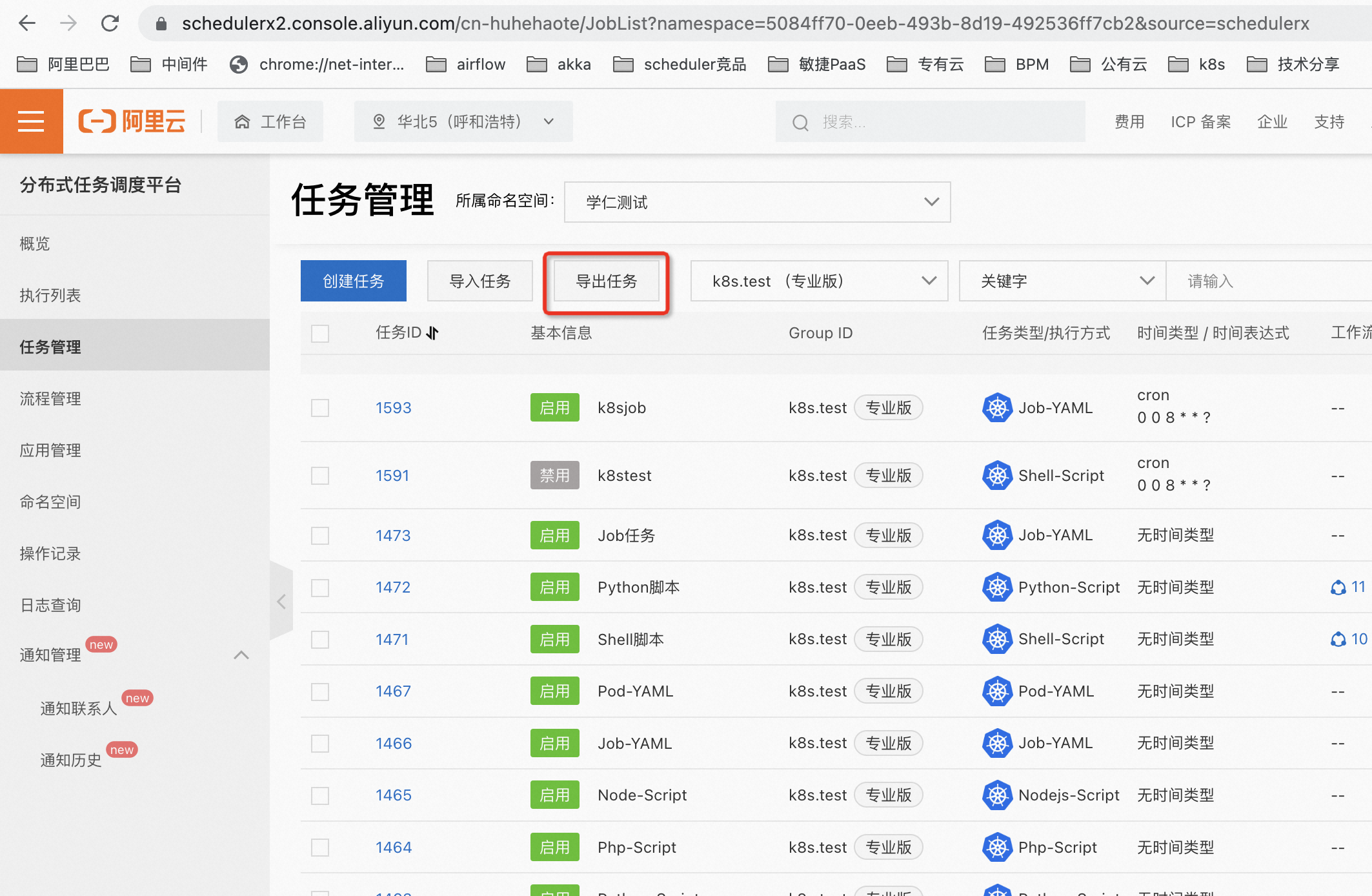Click Kubernetes icon in Nodejs-Script row 1465
The height and width of the screenshot is (896, 1372).
(x=997, y=795)
